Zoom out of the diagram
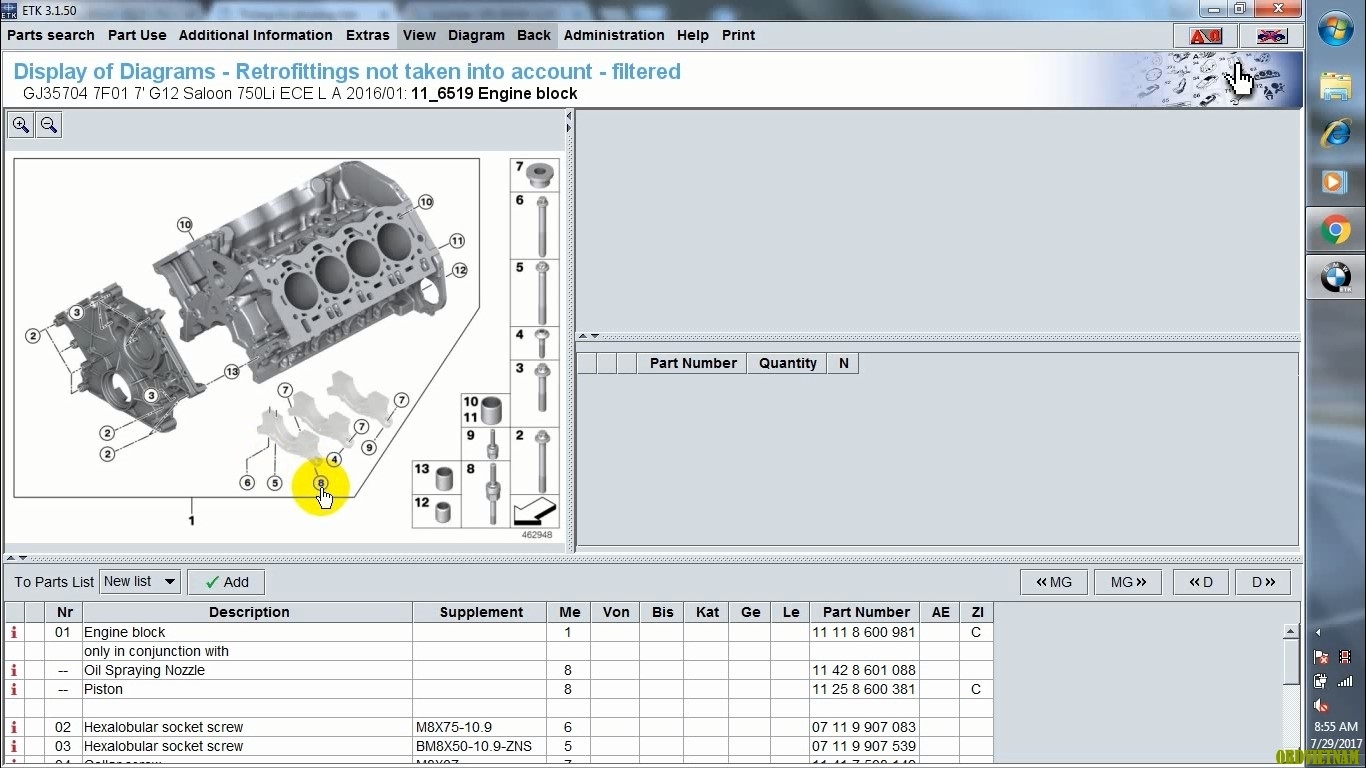 coord(49,125)
